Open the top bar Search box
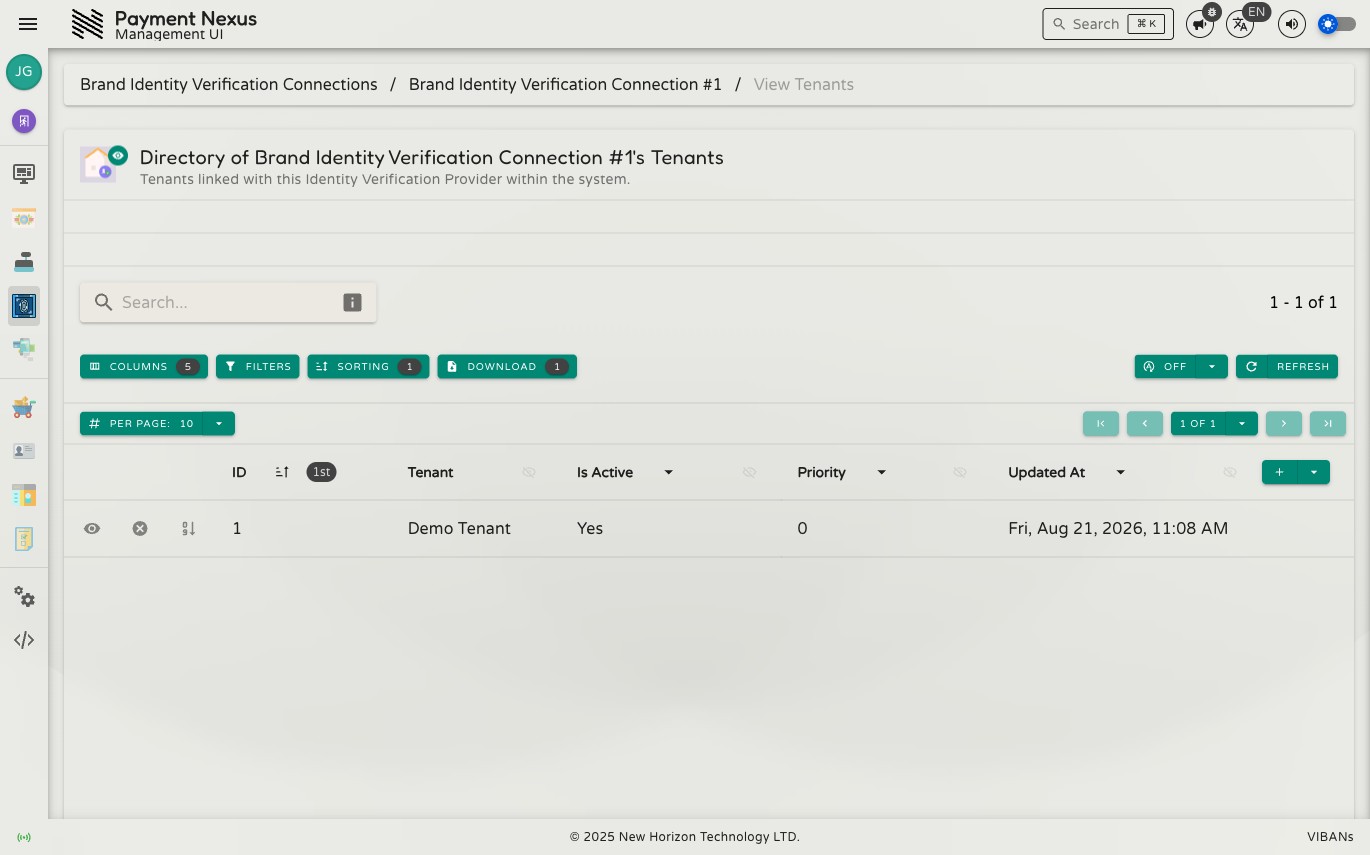 pyautogui.click(x=1108, y=24)
